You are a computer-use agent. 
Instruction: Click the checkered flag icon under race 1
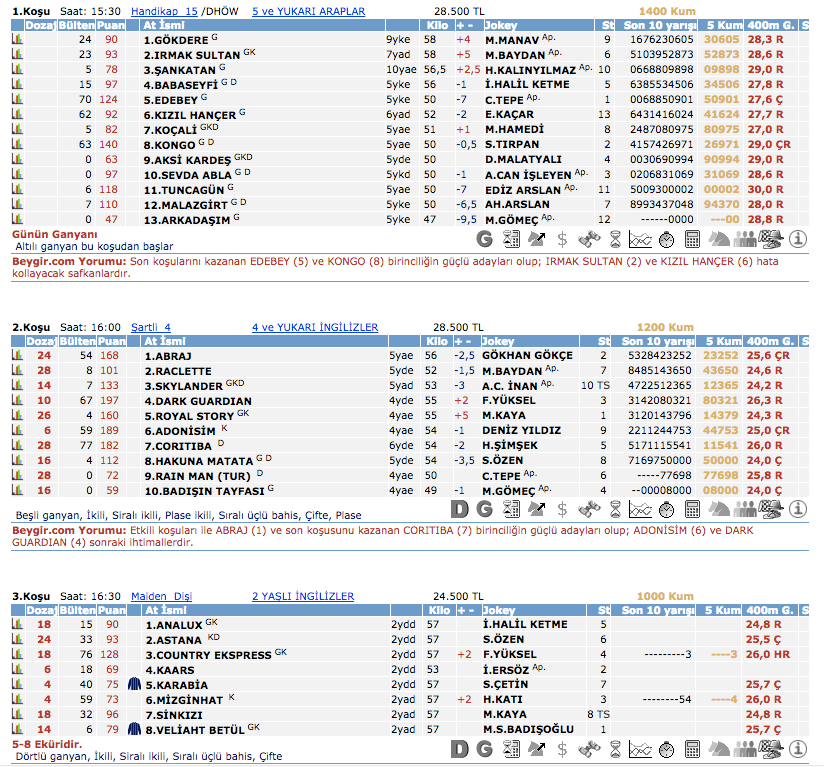pos(770,239)
